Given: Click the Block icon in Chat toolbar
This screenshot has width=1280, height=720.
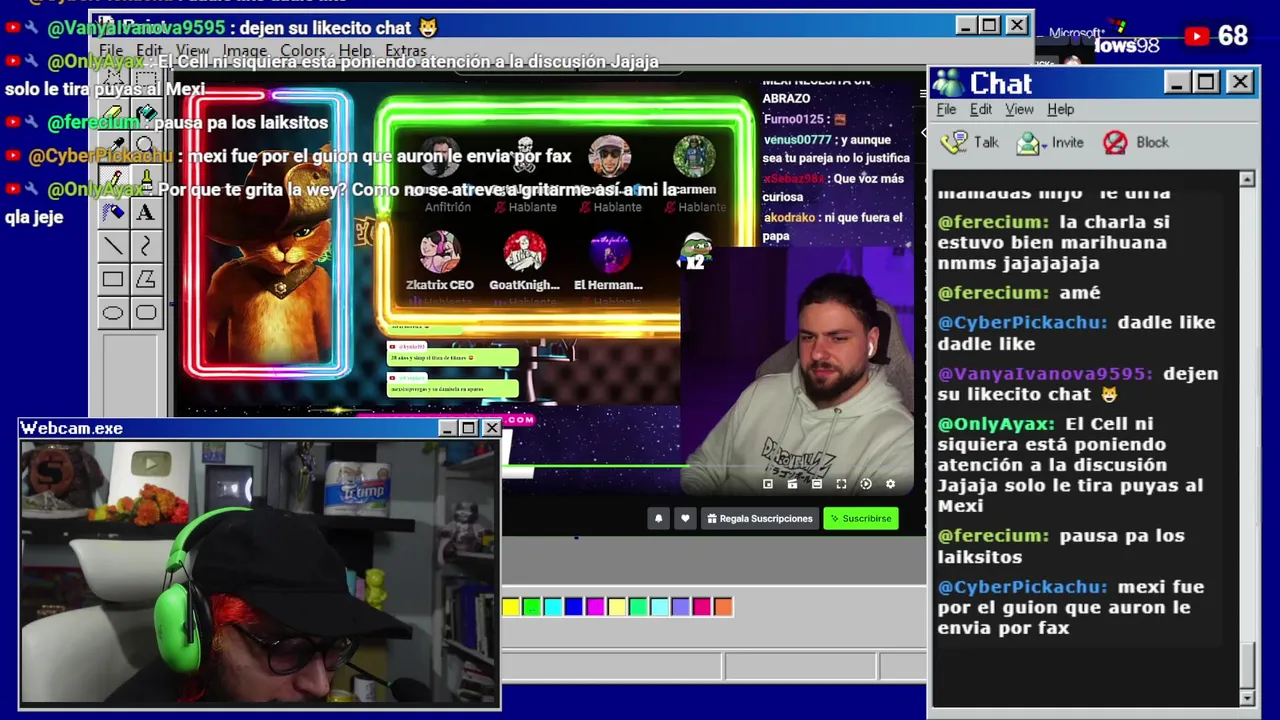Looking at the screenshot, I should coord(1115,143).
